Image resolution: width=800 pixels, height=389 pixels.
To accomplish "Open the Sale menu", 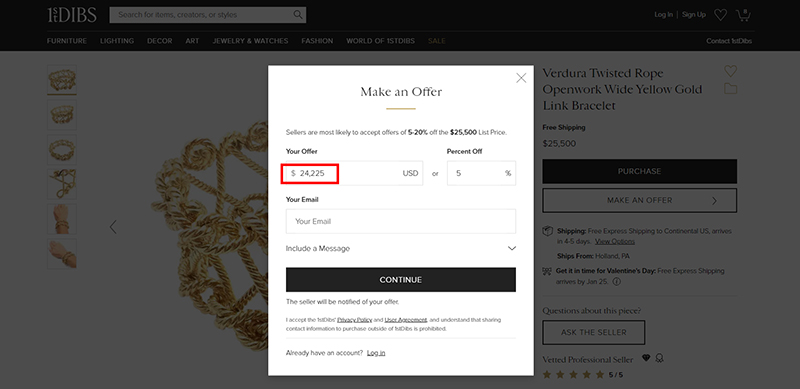I will pos(437,41).
